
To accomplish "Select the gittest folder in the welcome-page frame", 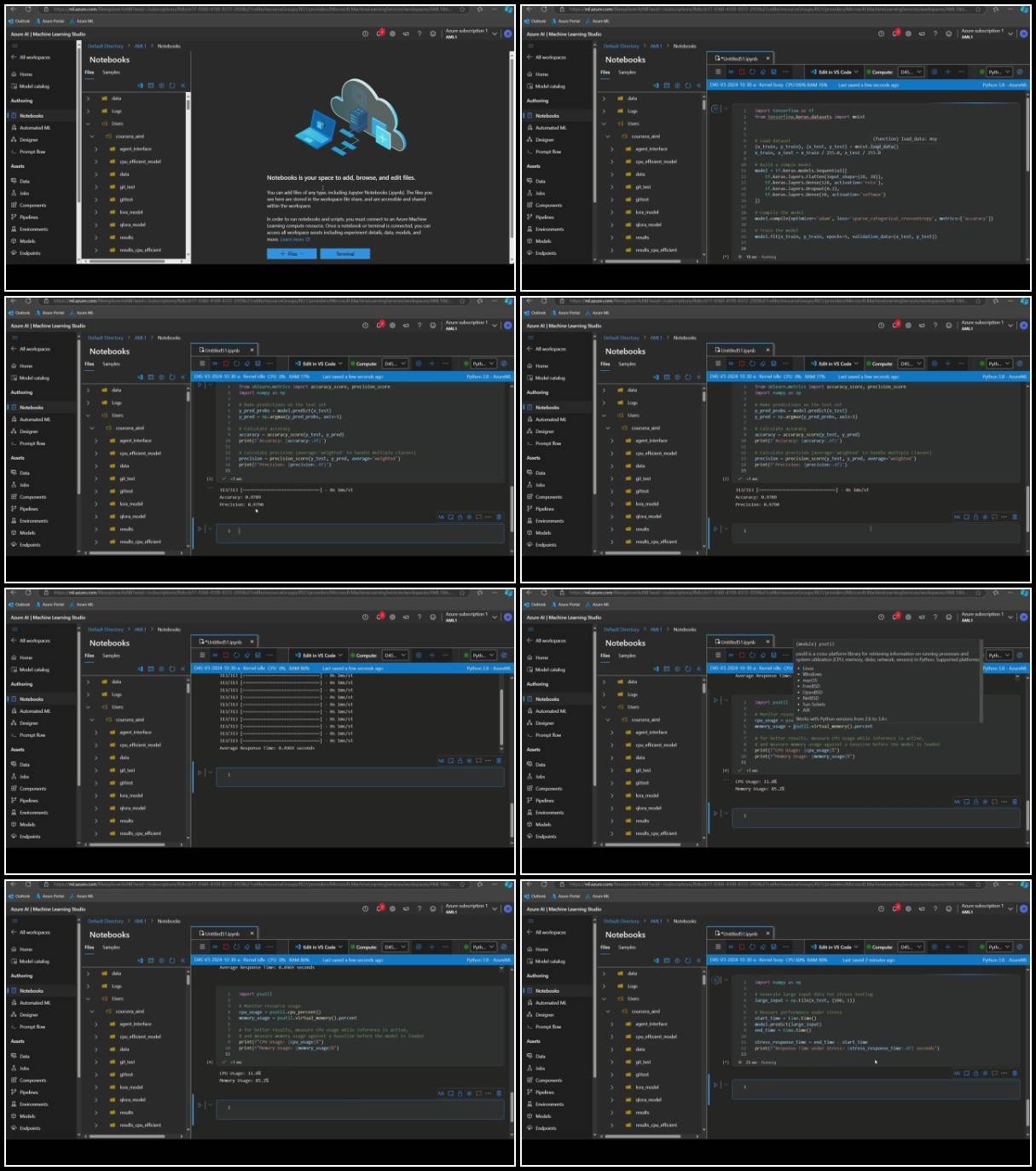I will click(126, 200).
